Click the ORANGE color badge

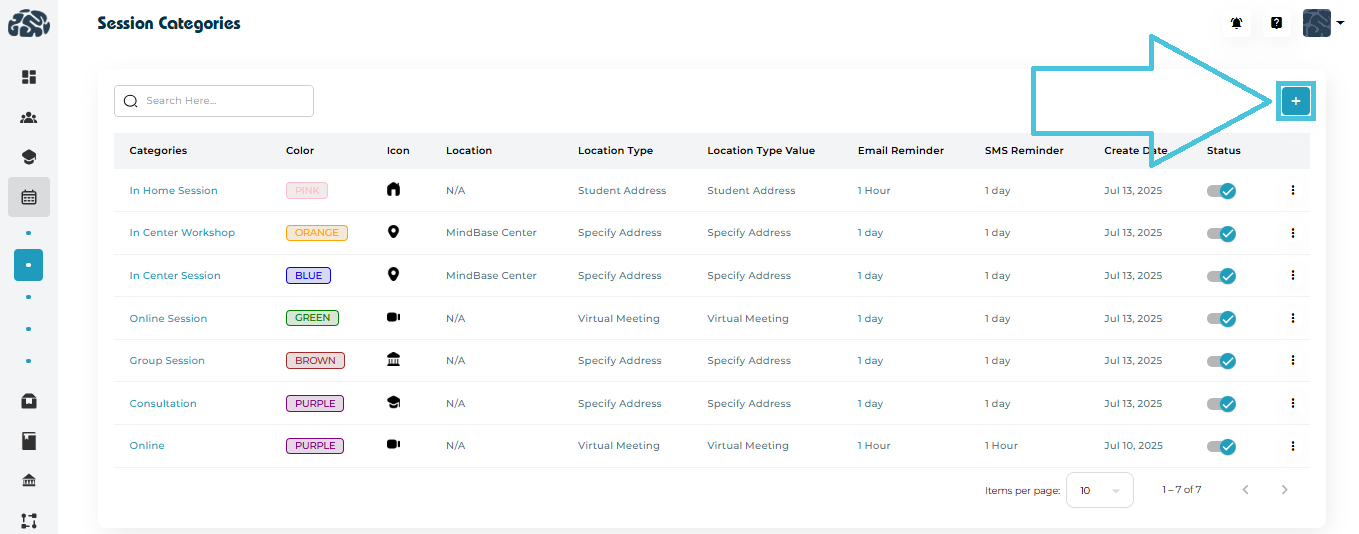click(x=316, y=233)
